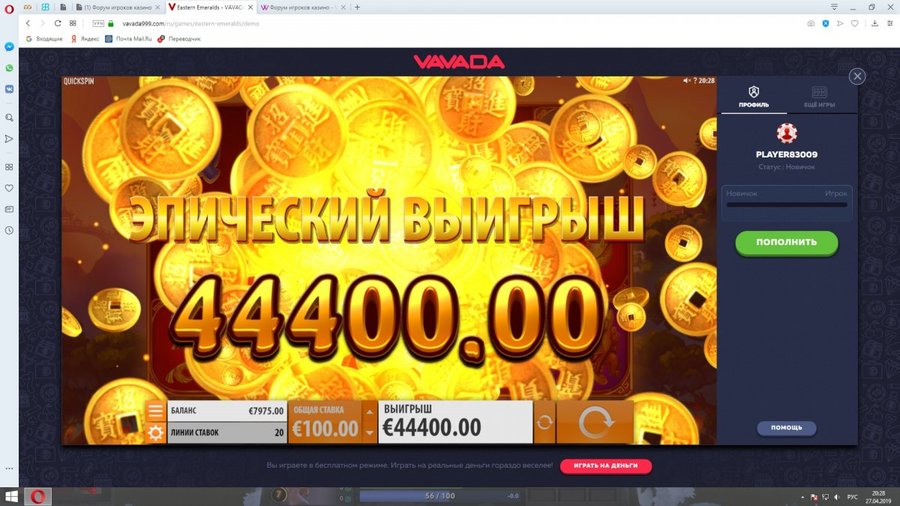Image resolution: width=900 pixels, height=506 pixels.
Task: Close the game panel with X
Action: tap(857, 76)
